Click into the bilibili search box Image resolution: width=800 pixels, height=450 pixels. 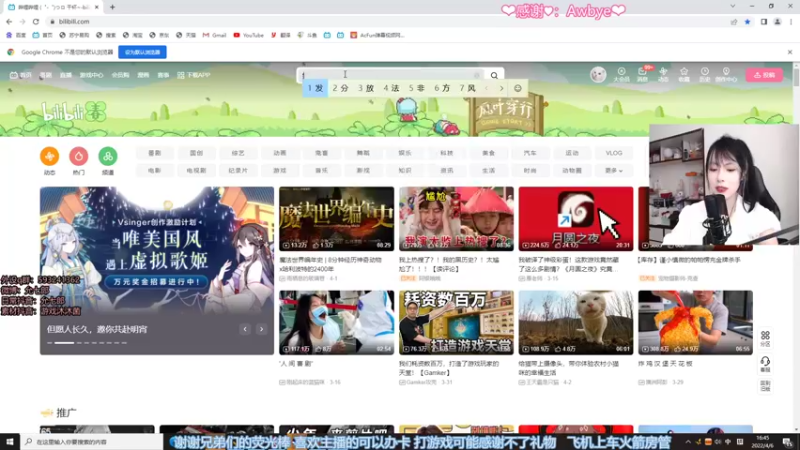click(x=390, y=75)
